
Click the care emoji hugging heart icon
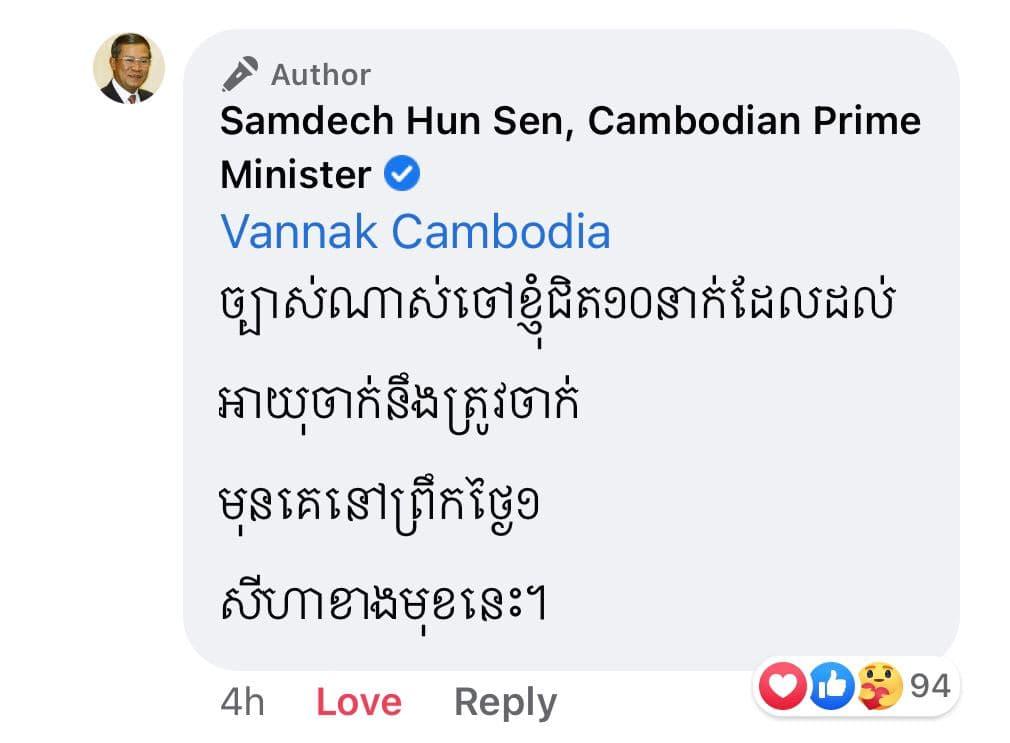(x=881, y=686)
